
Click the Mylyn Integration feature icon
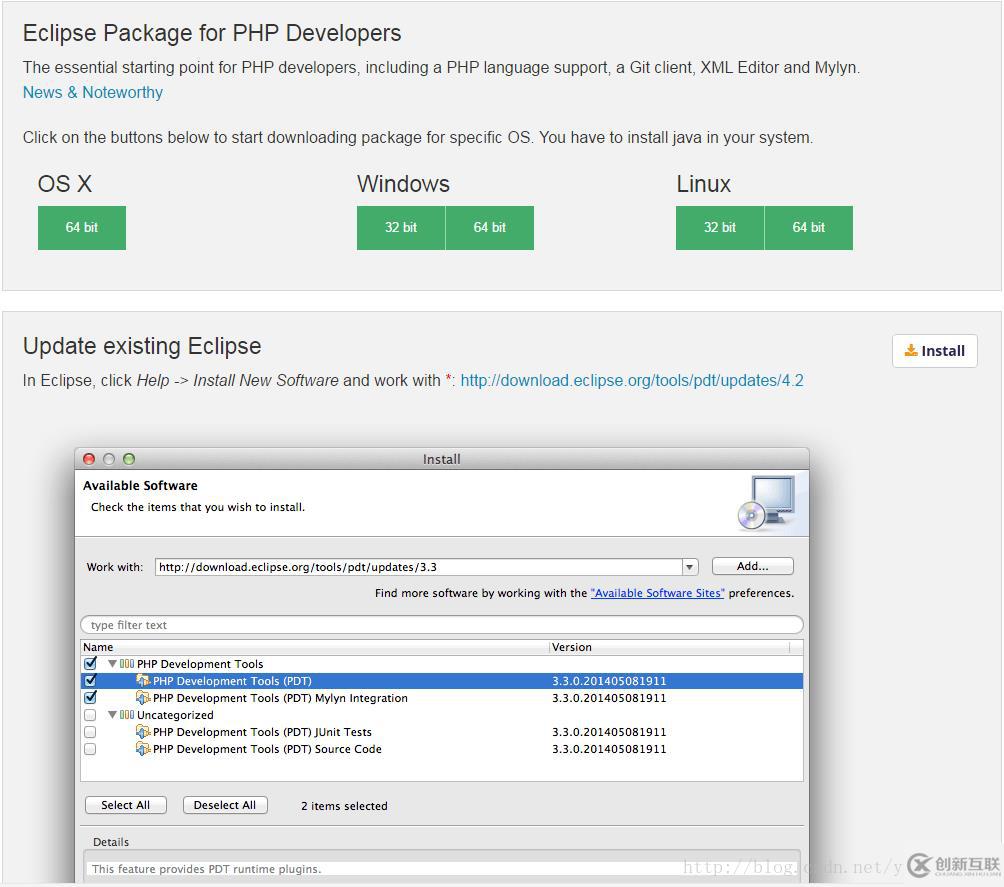pyautogui.click(x=143, y=698)
